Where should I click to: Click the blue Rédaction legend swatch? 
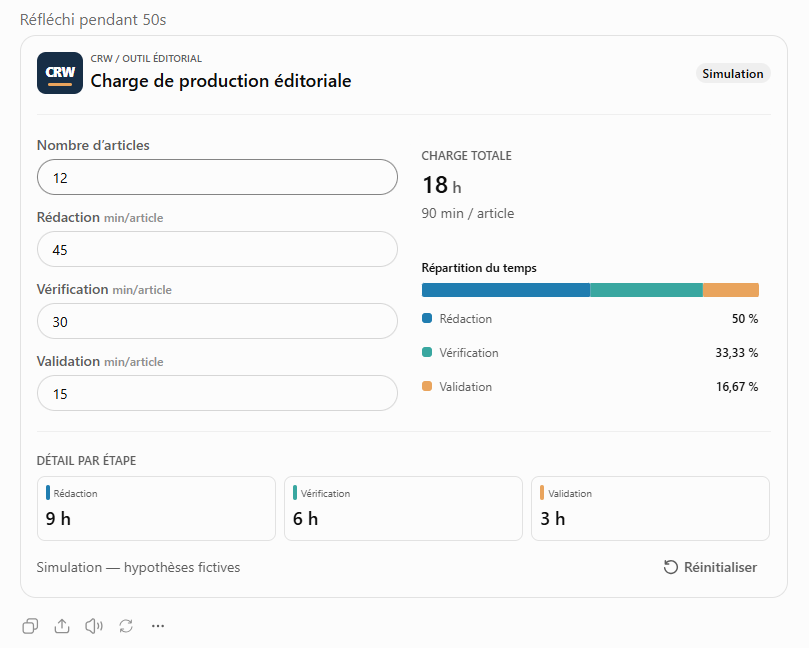pyautogui.click(x=427, y=318)
